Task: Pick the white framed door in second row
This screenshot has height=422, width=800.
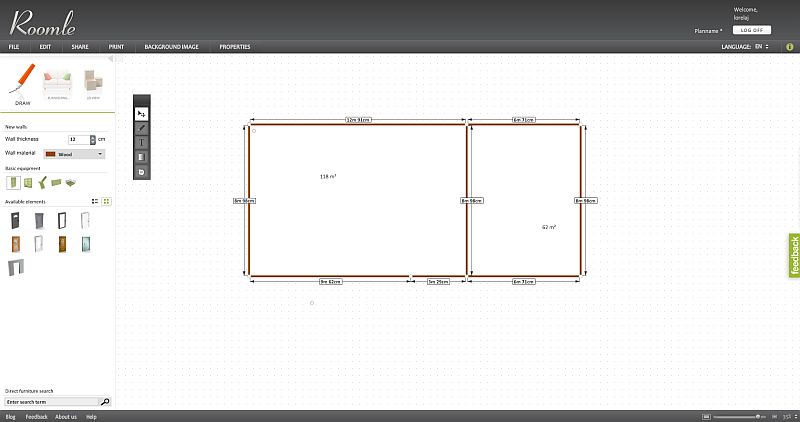Action: [x=39, y=244]
